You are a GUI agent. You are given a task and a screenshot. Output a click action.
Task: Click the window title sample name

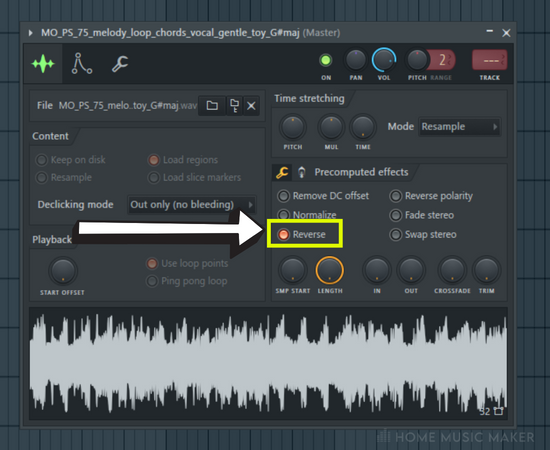170,33
